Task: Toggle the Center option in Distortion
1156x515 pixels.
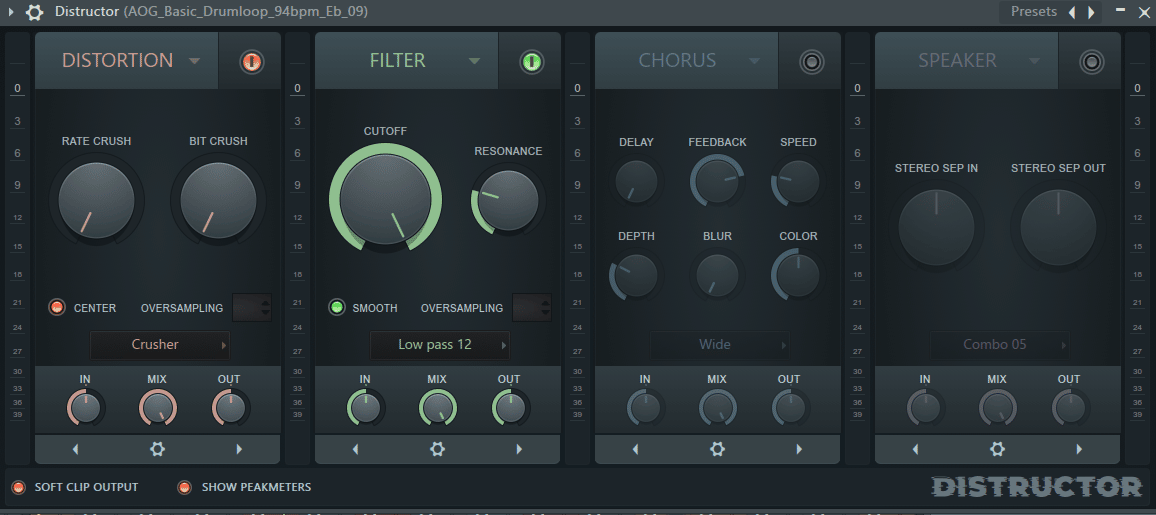Action: pos(57,308)
